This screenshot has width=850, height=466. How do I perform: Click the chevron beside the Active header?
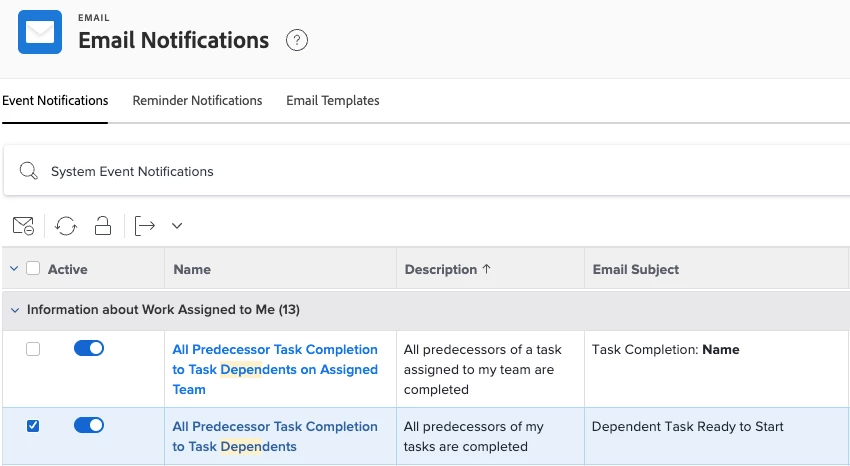click(x=14, y=269)
